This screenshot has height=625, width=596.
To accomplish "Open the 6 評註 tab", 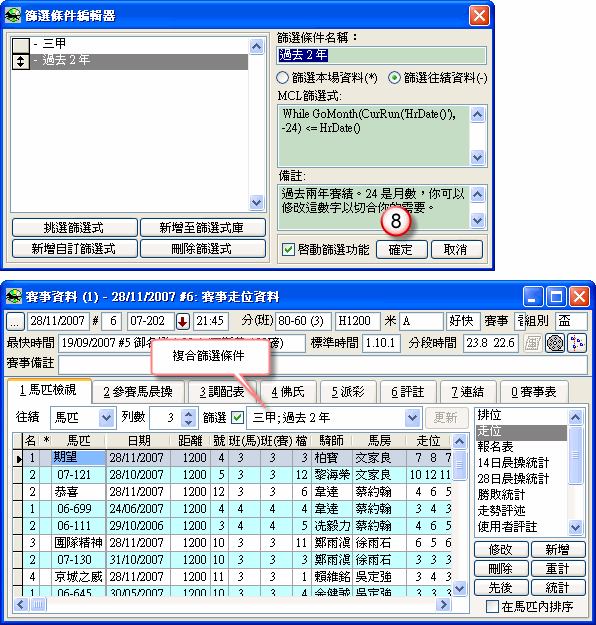I will 407,392.
